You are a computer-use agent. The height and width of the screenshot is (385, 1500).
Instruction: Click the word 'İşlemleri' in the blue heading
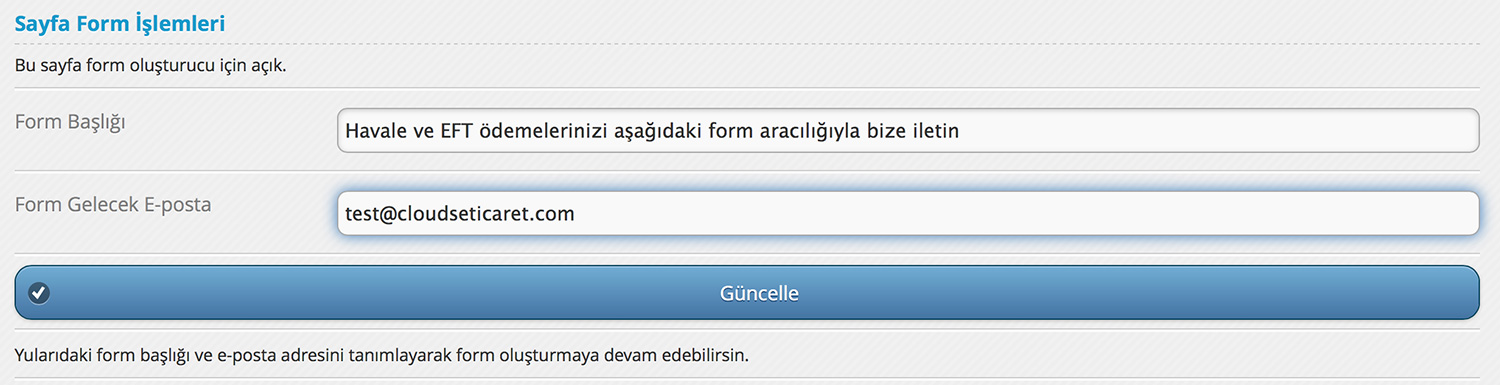point(181,23)
